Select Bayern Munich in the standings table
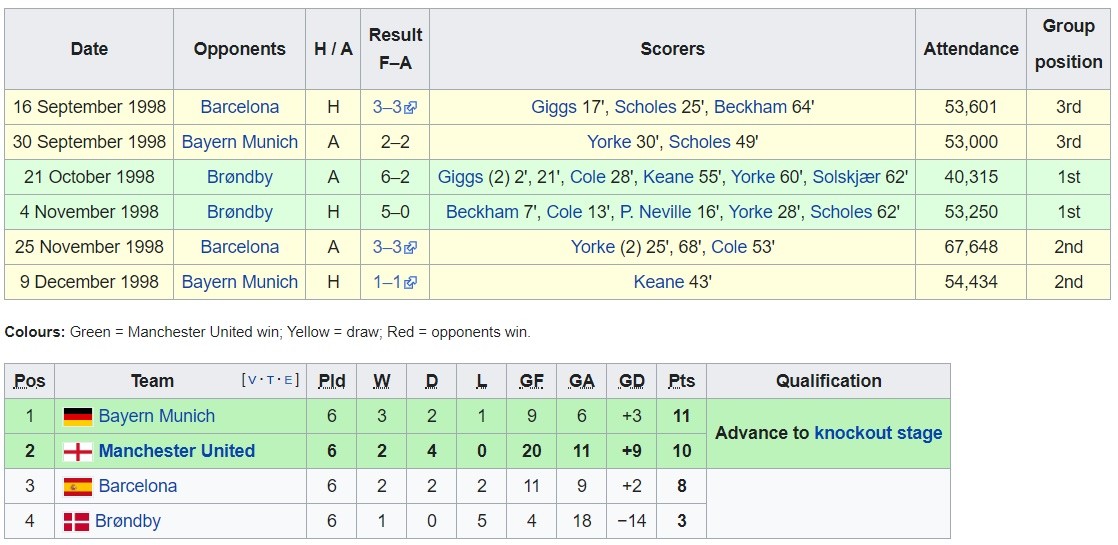Image resolution: width=1118 pixels, height=545 pixels. (x=157, y=416)
